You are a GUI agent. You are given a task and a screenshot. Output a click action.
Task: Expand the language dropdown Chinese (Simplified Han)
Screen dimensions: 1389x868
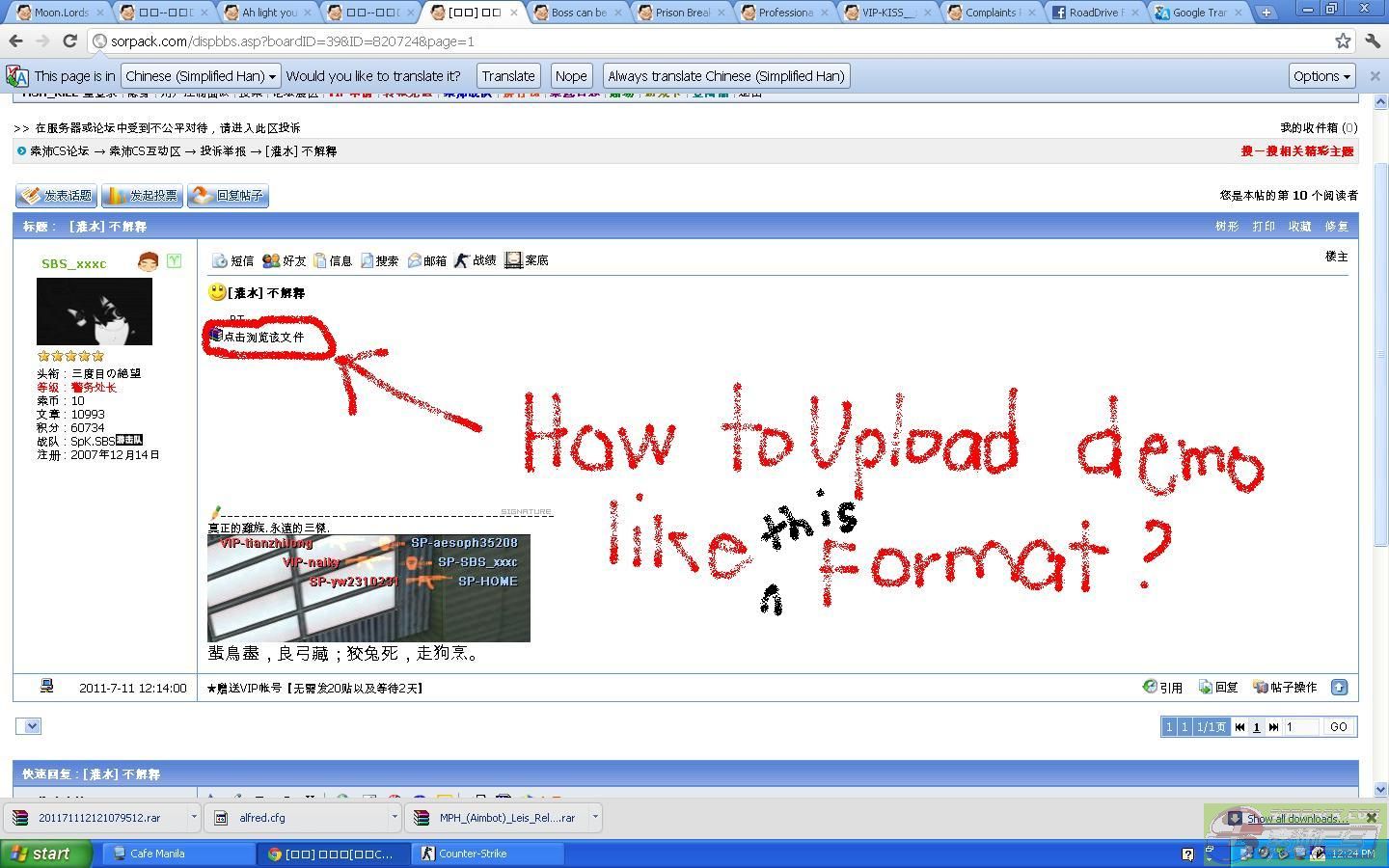[x=201, y=76]
